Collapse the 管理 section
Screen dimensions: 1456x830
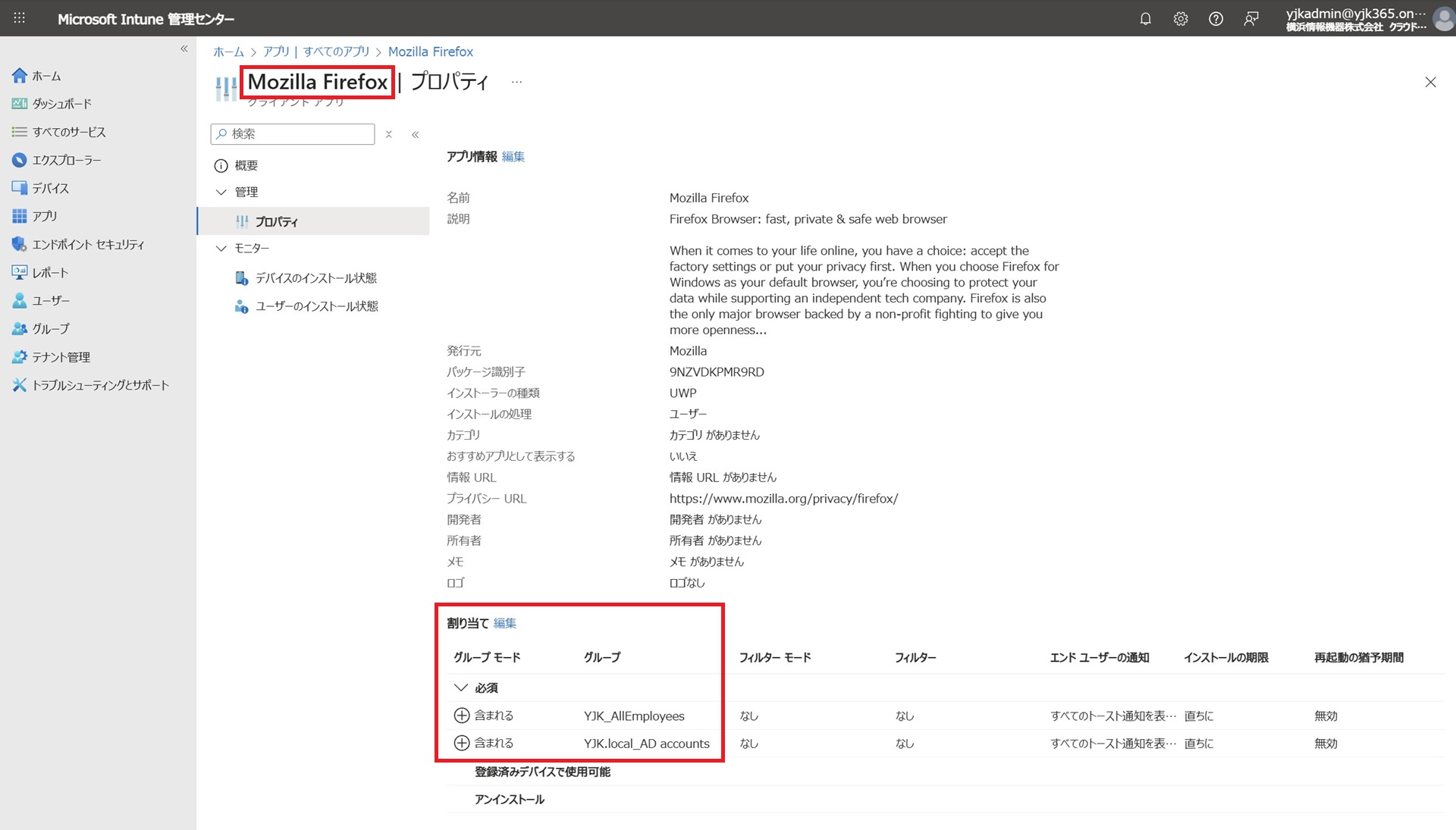(221, 192)
